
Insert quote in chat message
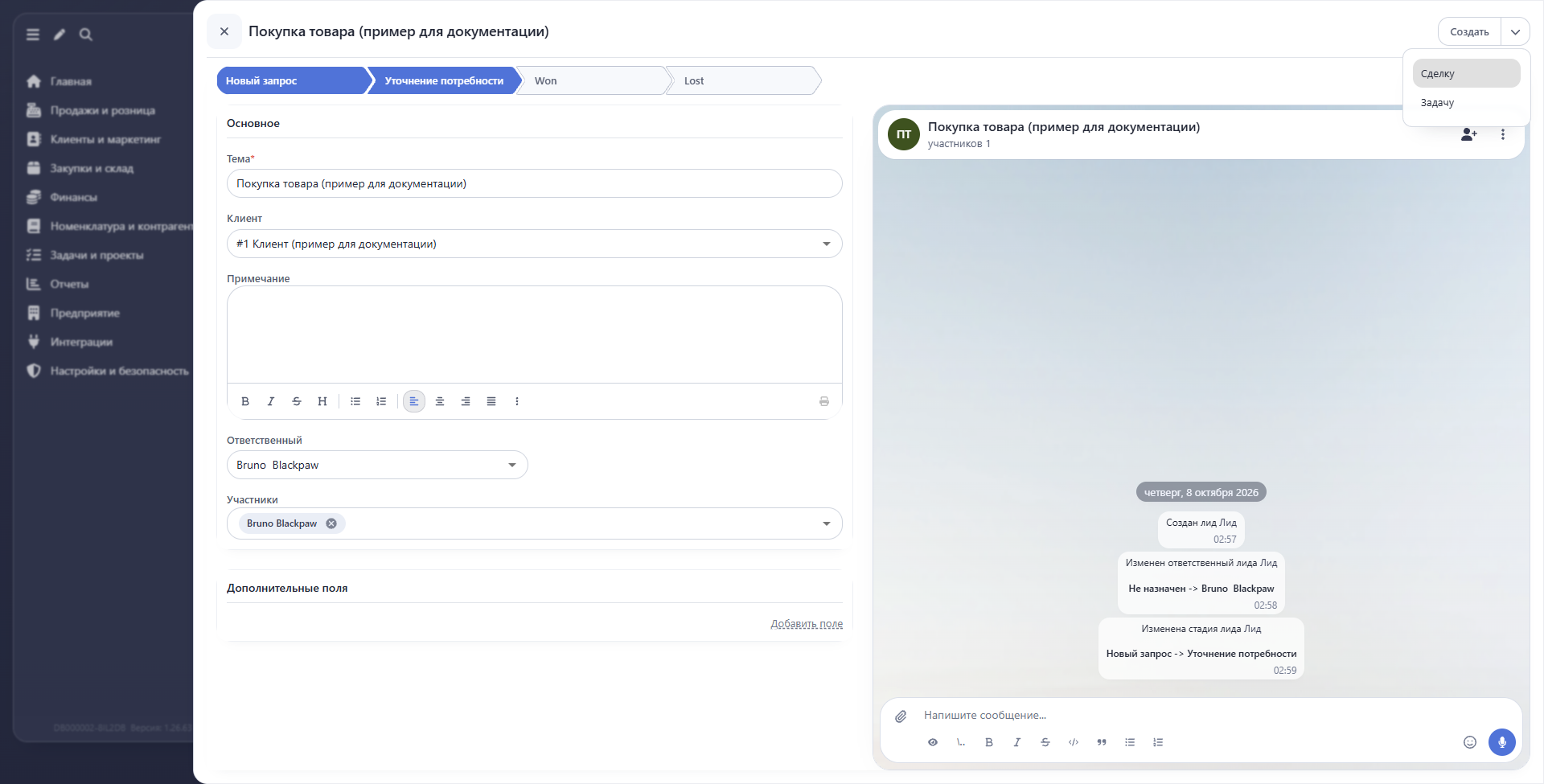click(1102, 742)
